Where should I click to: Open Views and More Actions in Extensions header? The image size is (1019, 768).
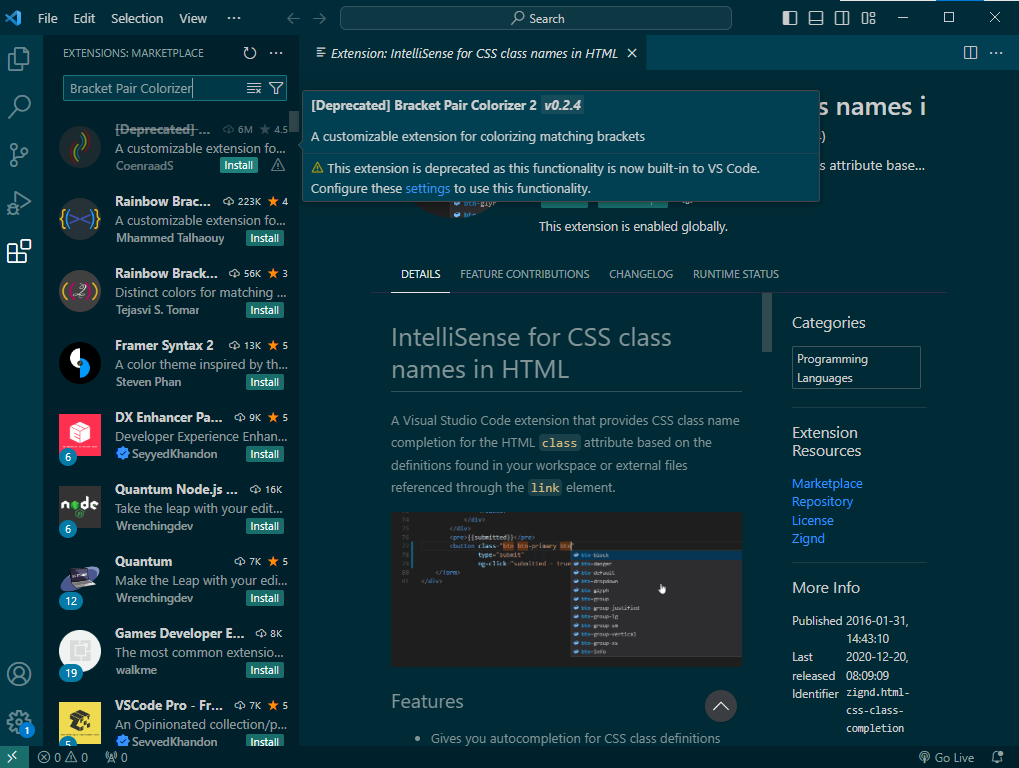pyautogui.click(x=276, y=53)
